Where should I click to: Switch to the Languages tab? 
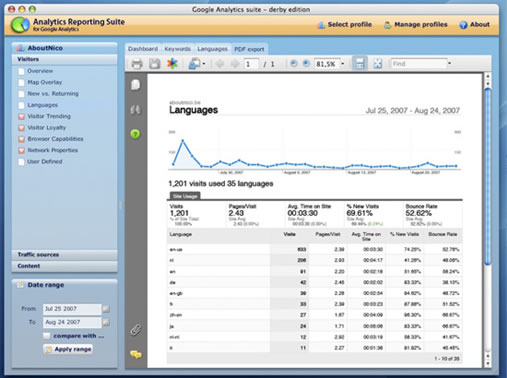212,49
